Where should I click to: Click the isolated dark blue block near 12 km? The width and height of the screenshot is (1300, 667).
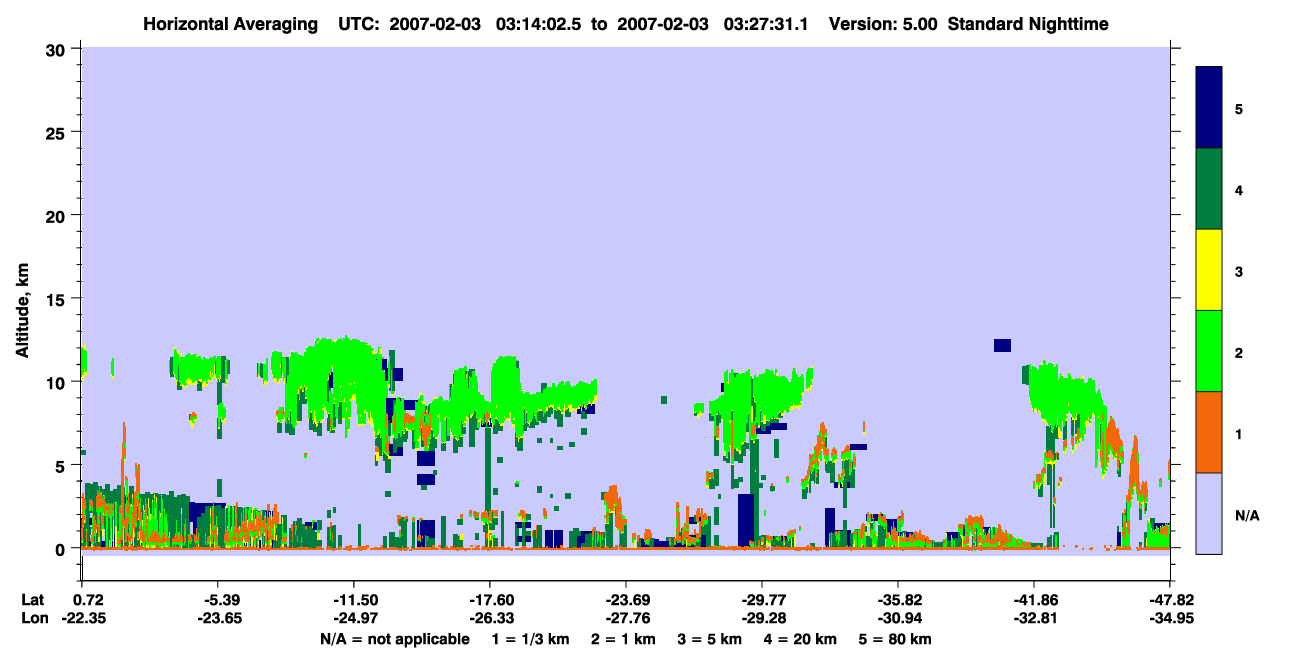pos(1002,345)
